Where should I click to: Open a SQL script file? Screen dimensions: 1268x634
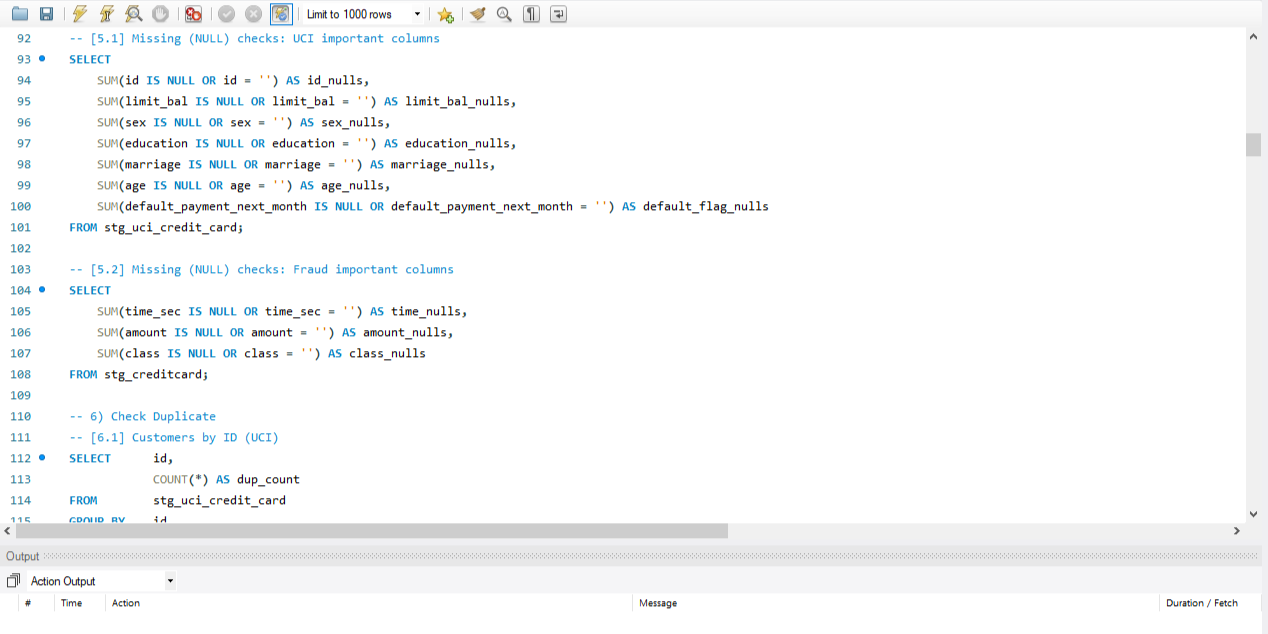[x=20, y=14]
